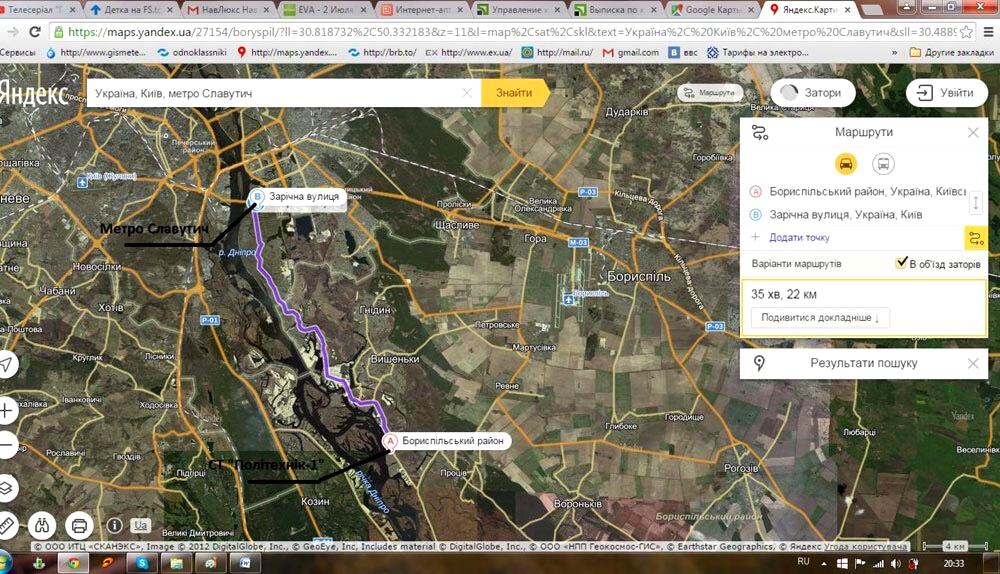Switch to the 'EVA - 2 Июля' browser tab
The height and width of the screenshot is (574, 1000).
[325, 10]
